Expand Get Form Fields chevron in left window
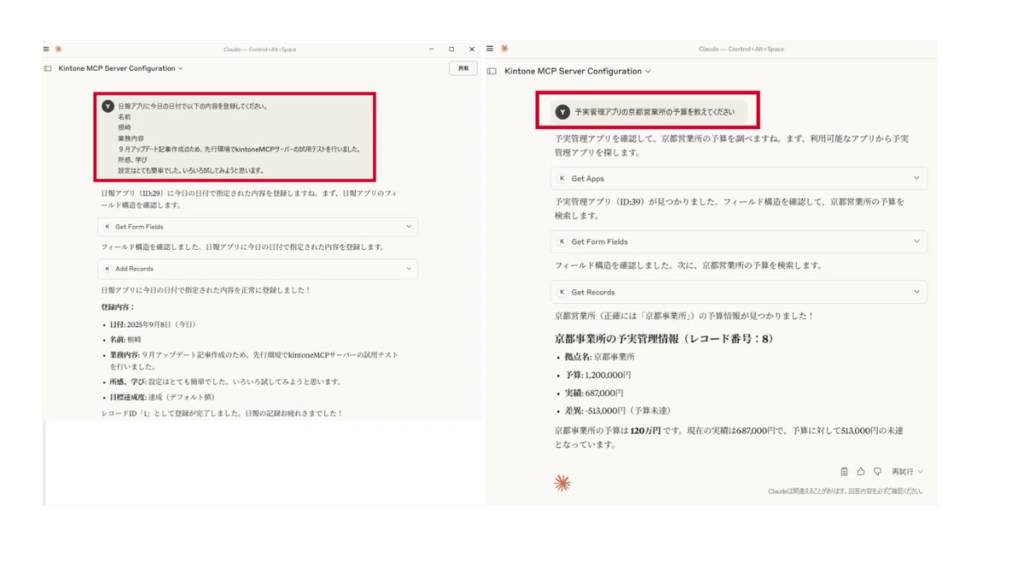 [x=409, y=227]
